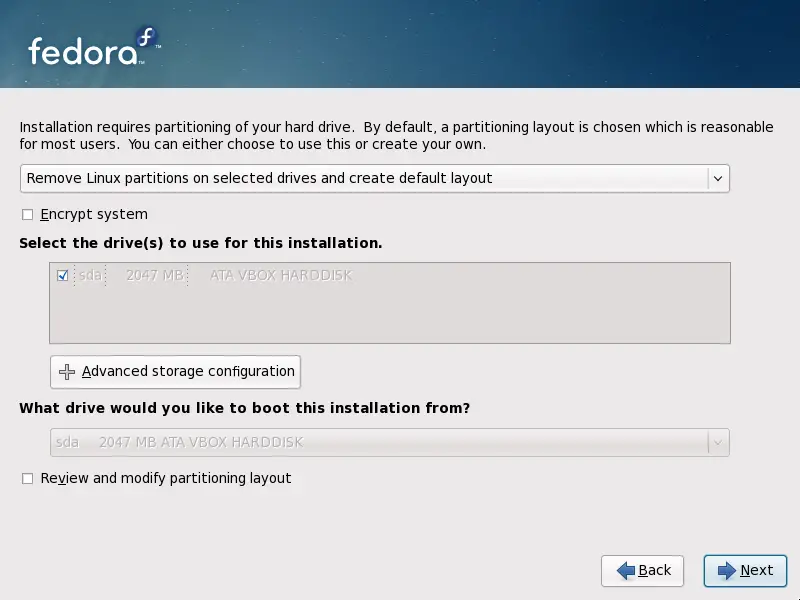The width and height of the screenshot is (800, 600).
Task: Open the boot drive selection dropdown
Action: pos(380,442)
